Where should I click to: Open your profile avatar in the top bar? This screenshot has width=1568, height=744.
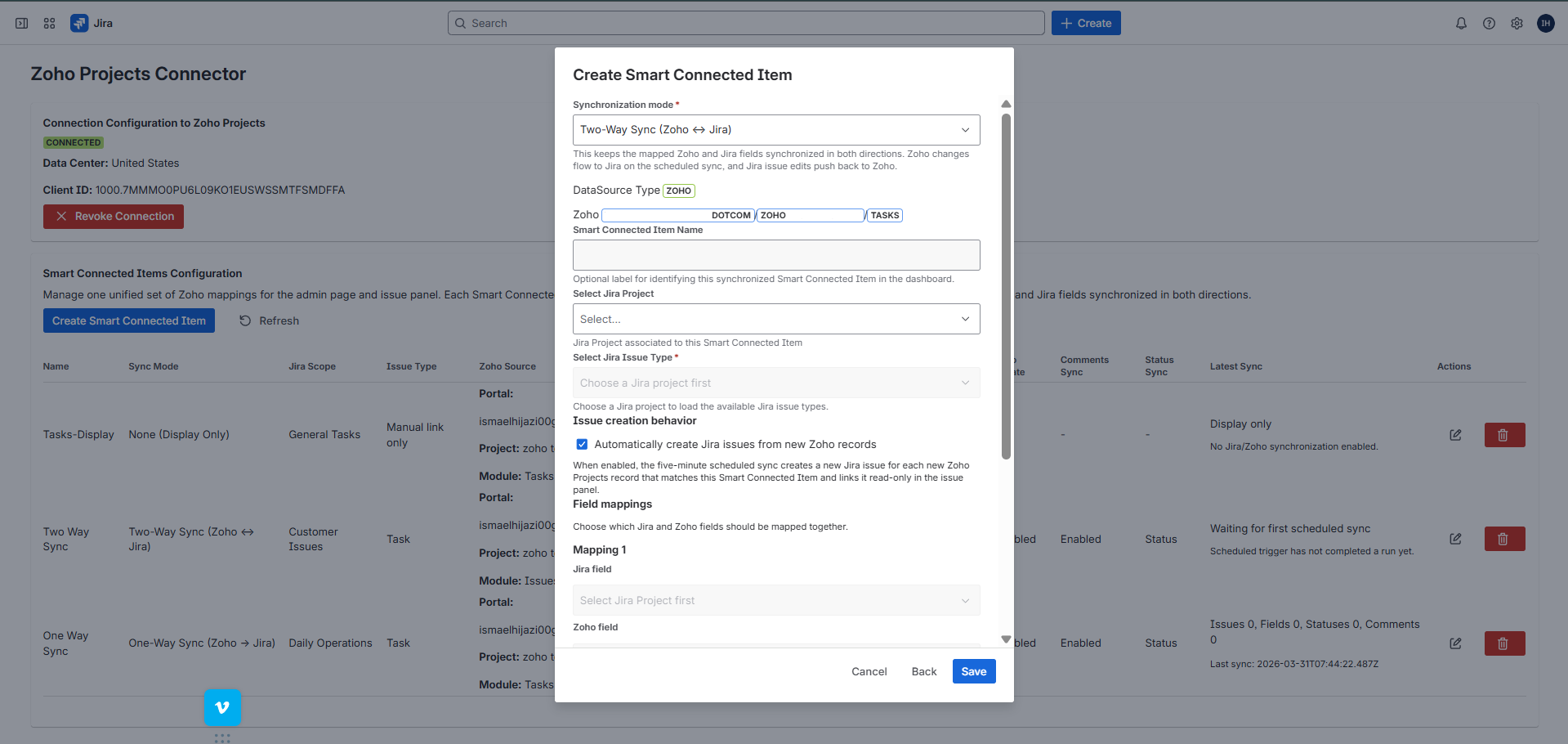[x=1545, y=23]
